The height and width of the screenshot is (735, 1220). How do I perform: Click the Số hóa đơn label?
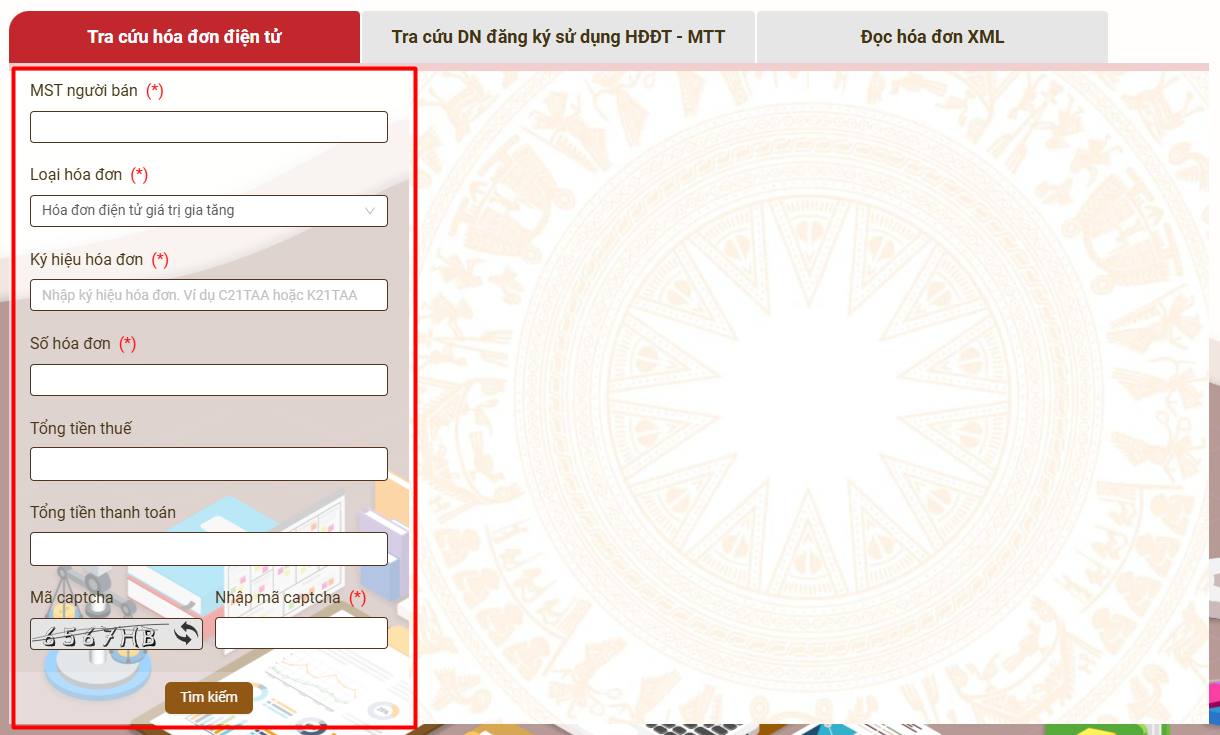(x=70, y=344)
